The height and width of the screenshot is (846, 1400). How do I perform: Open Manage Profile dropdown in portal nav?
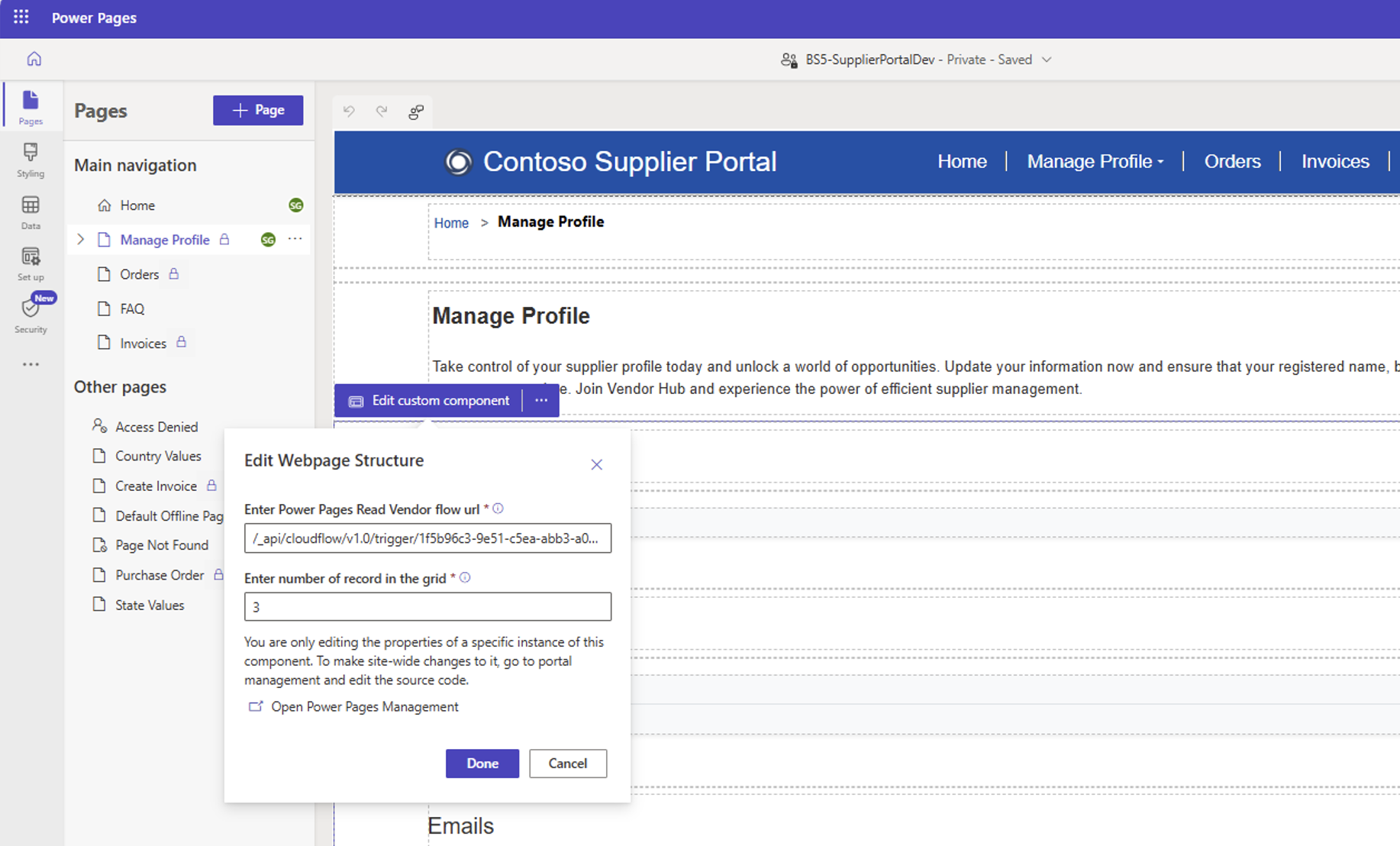(x=1095, y=161)
